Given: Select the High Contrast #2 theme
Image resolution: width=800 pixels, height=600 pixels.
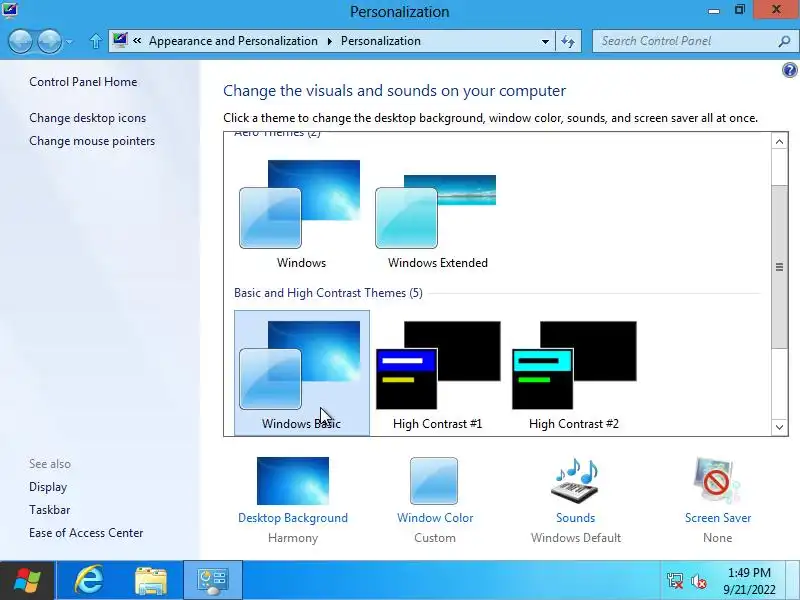Looking at the screenshot, I should [574, 373].
